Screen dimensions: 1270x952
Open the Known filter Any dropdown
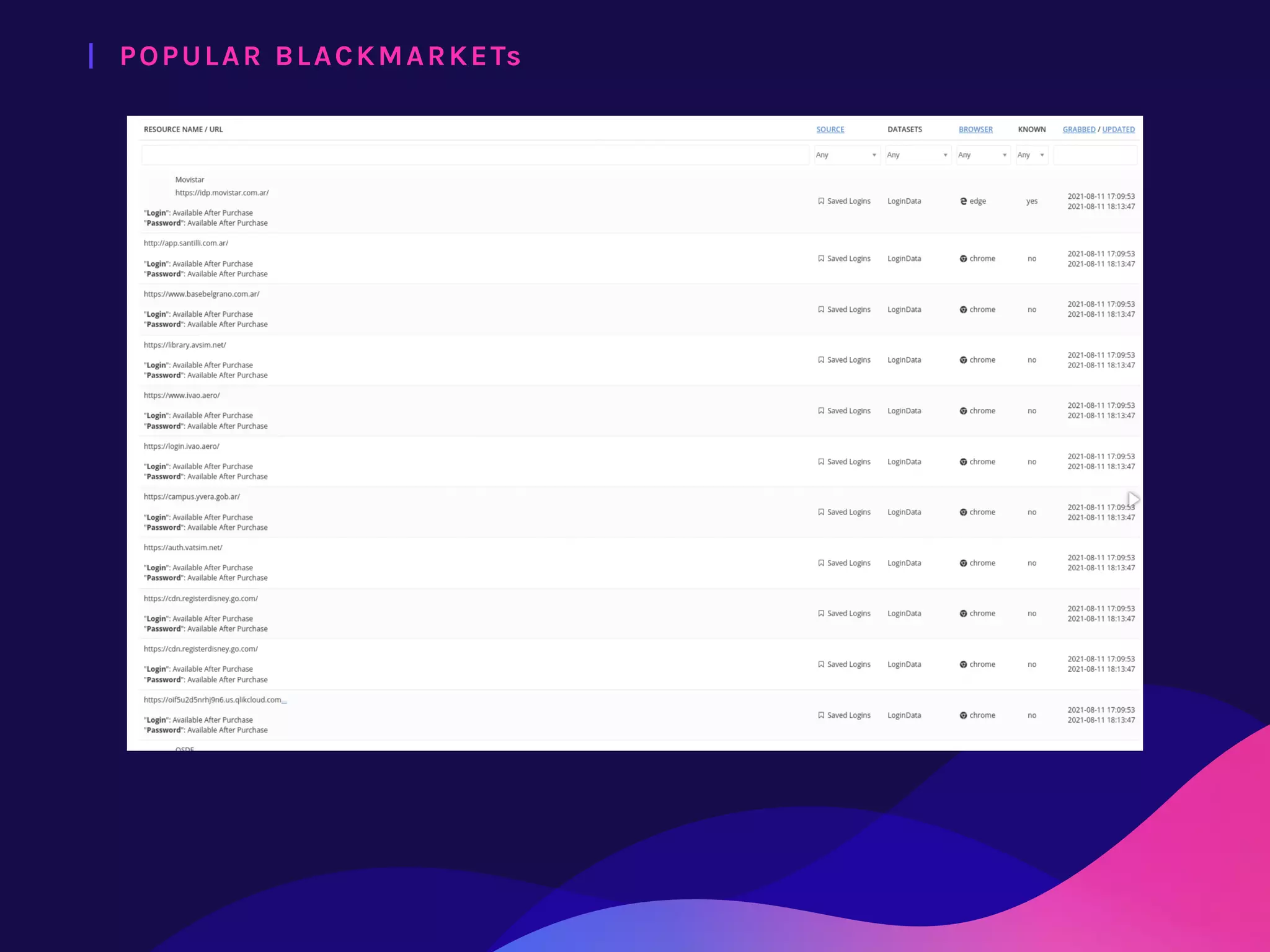coord(1031,155)
